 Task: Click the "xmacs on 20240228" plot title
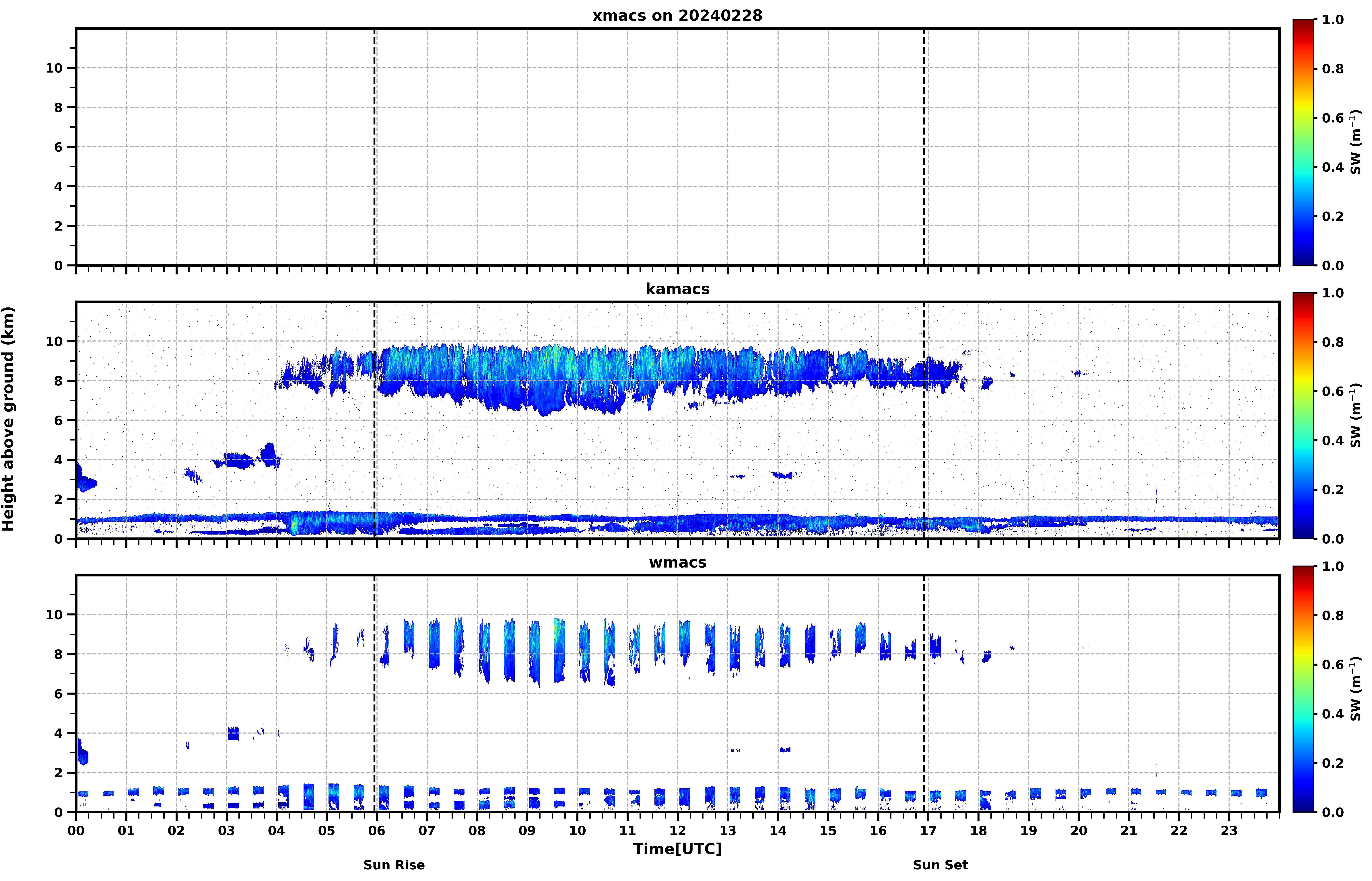[x=677, y=15]
